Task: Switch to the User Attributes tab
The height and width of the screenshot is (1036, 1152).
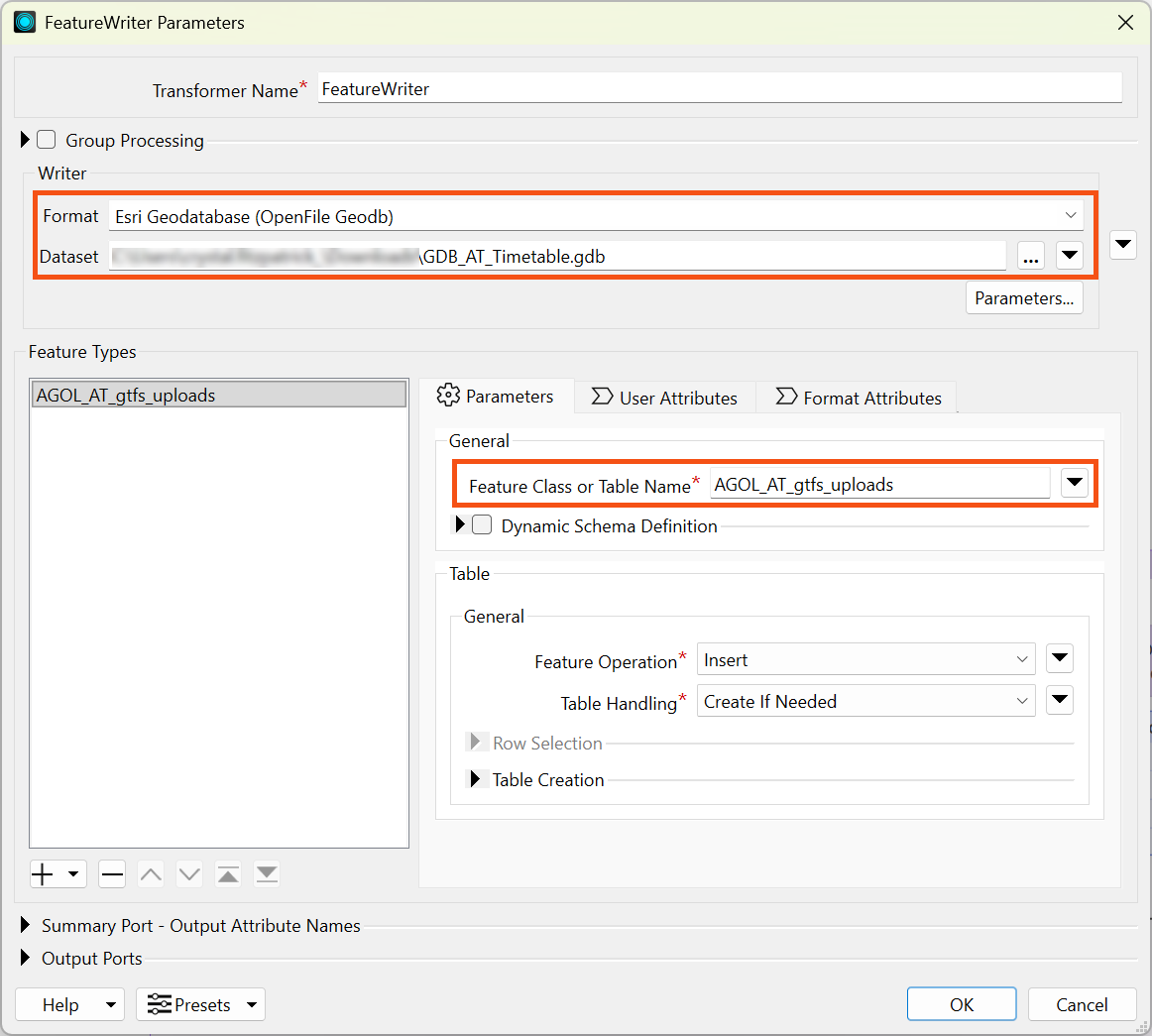Action: (x=665, y=398)
